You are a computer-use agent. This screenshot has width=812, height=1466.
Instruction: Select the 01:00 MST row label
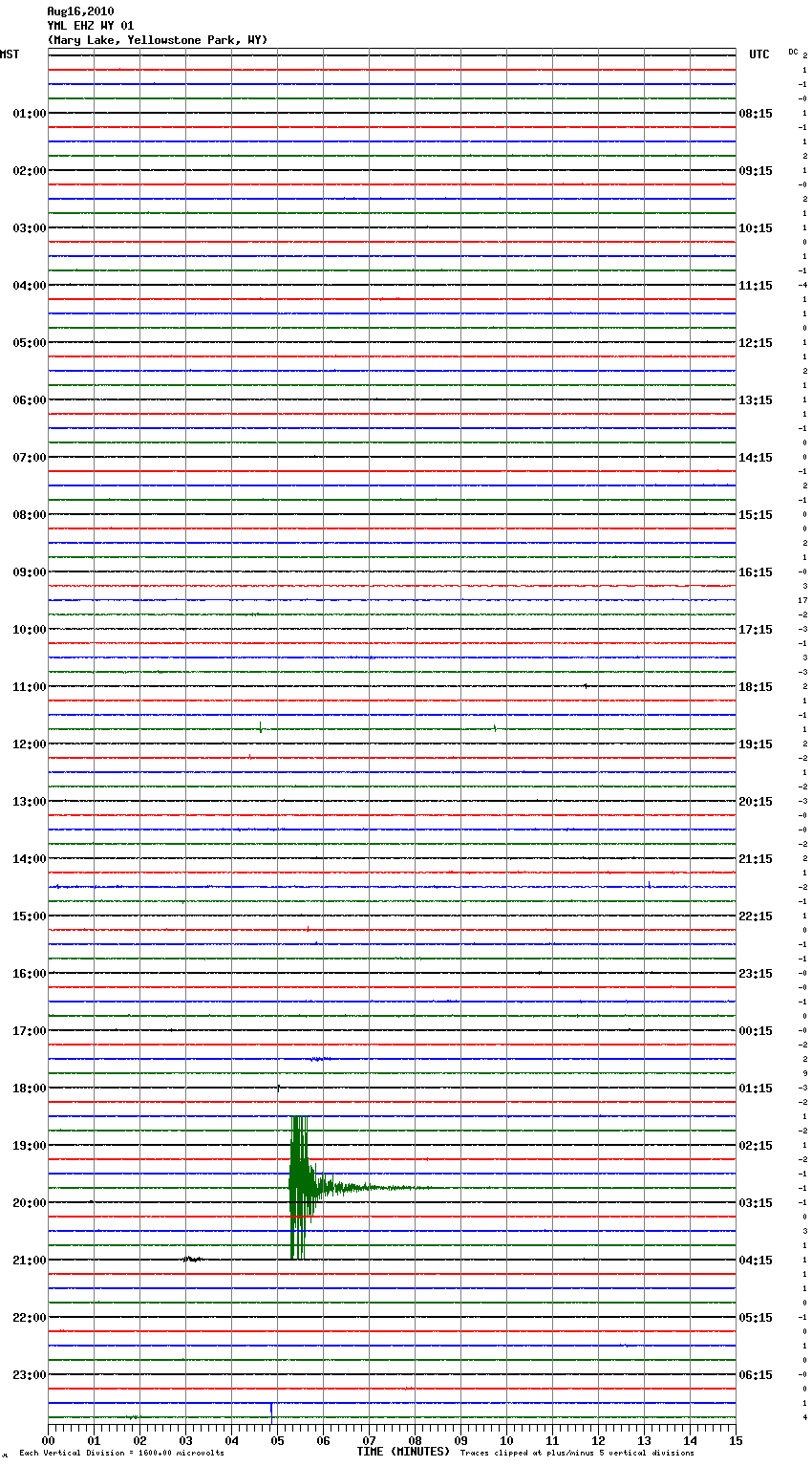tap(30, 114)
